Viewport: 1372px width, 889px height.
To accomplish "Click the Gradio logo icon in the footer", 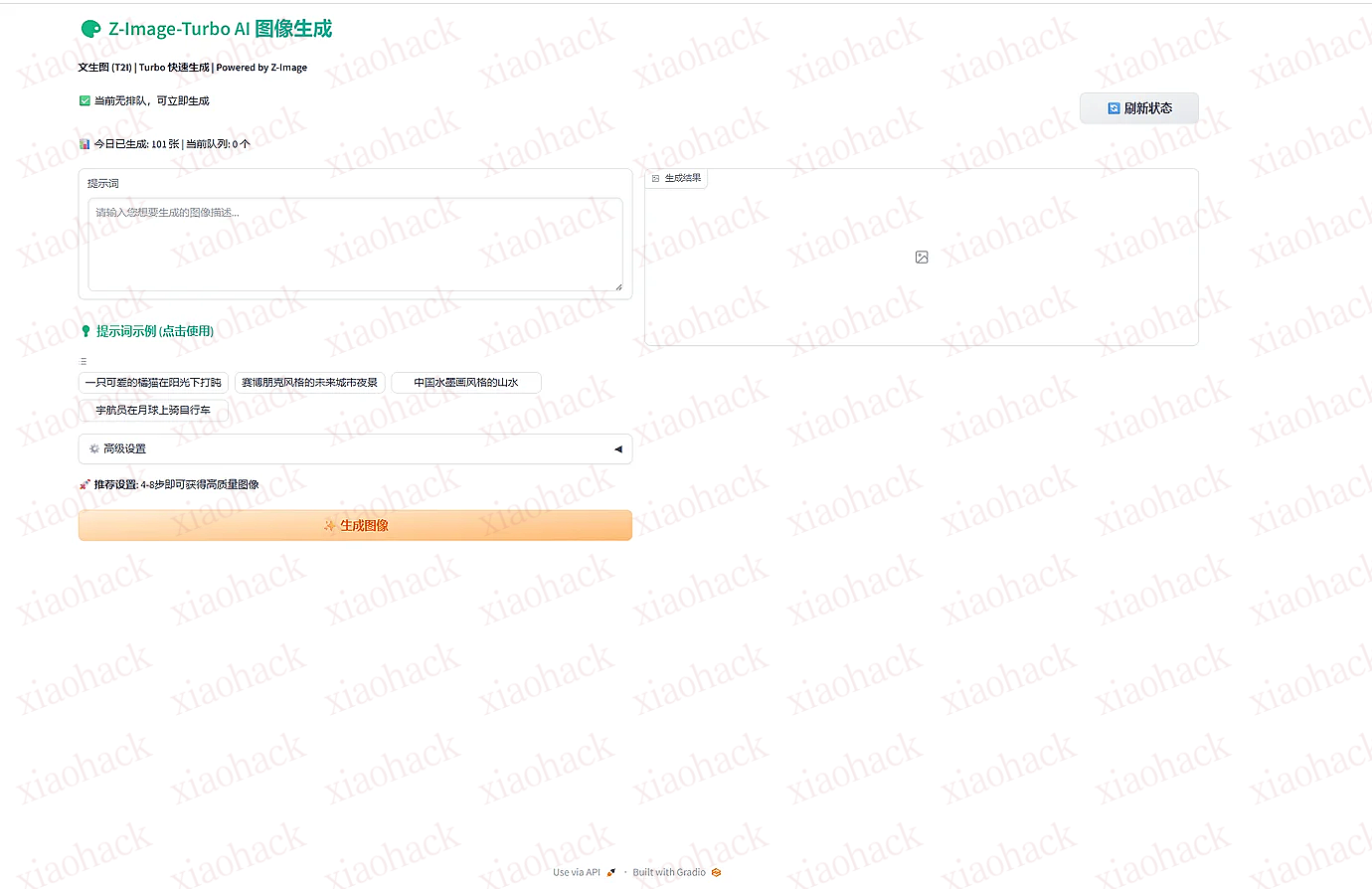I will coord(716,873).
